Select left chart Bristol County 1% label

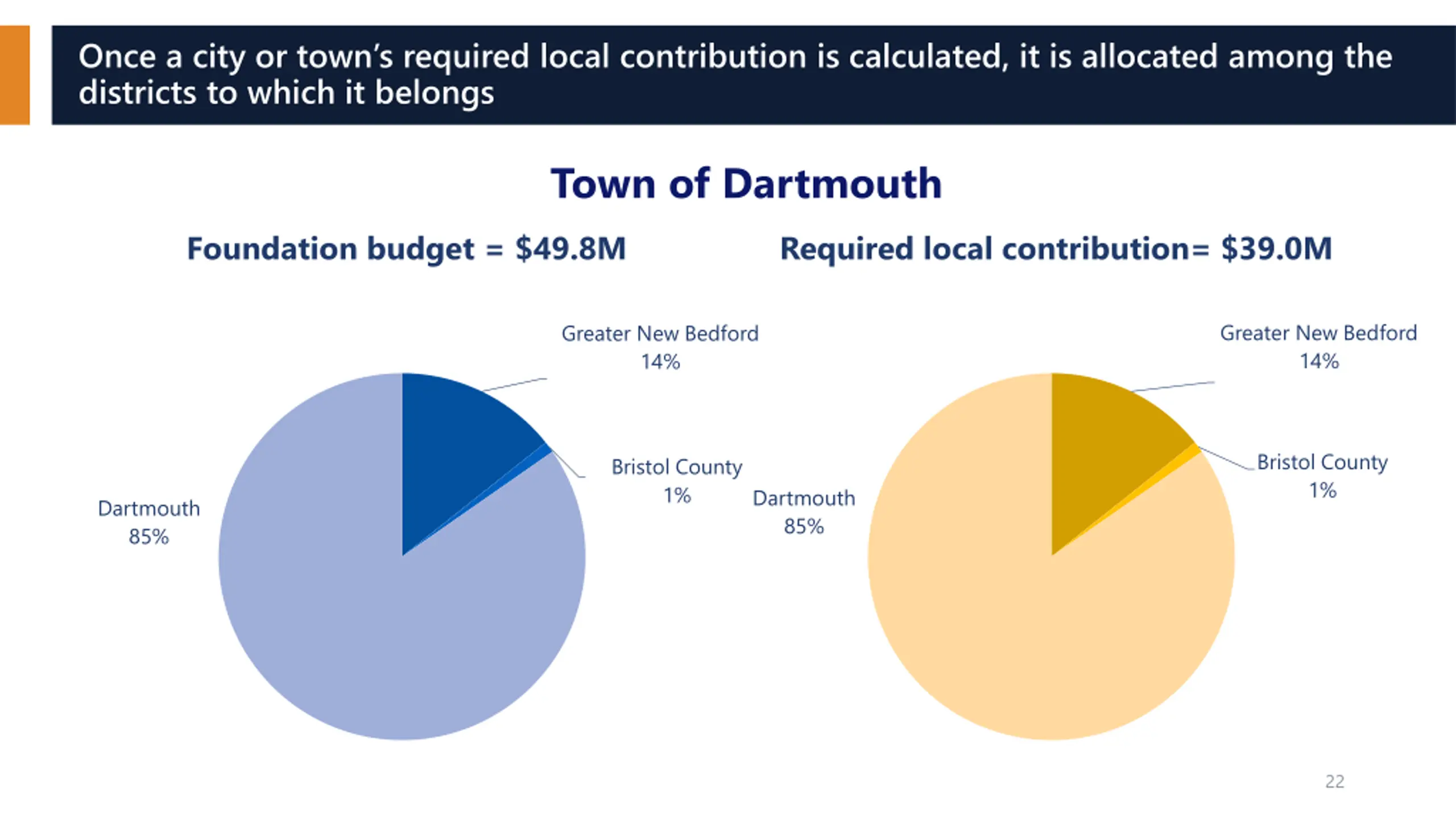click(676, 481)
